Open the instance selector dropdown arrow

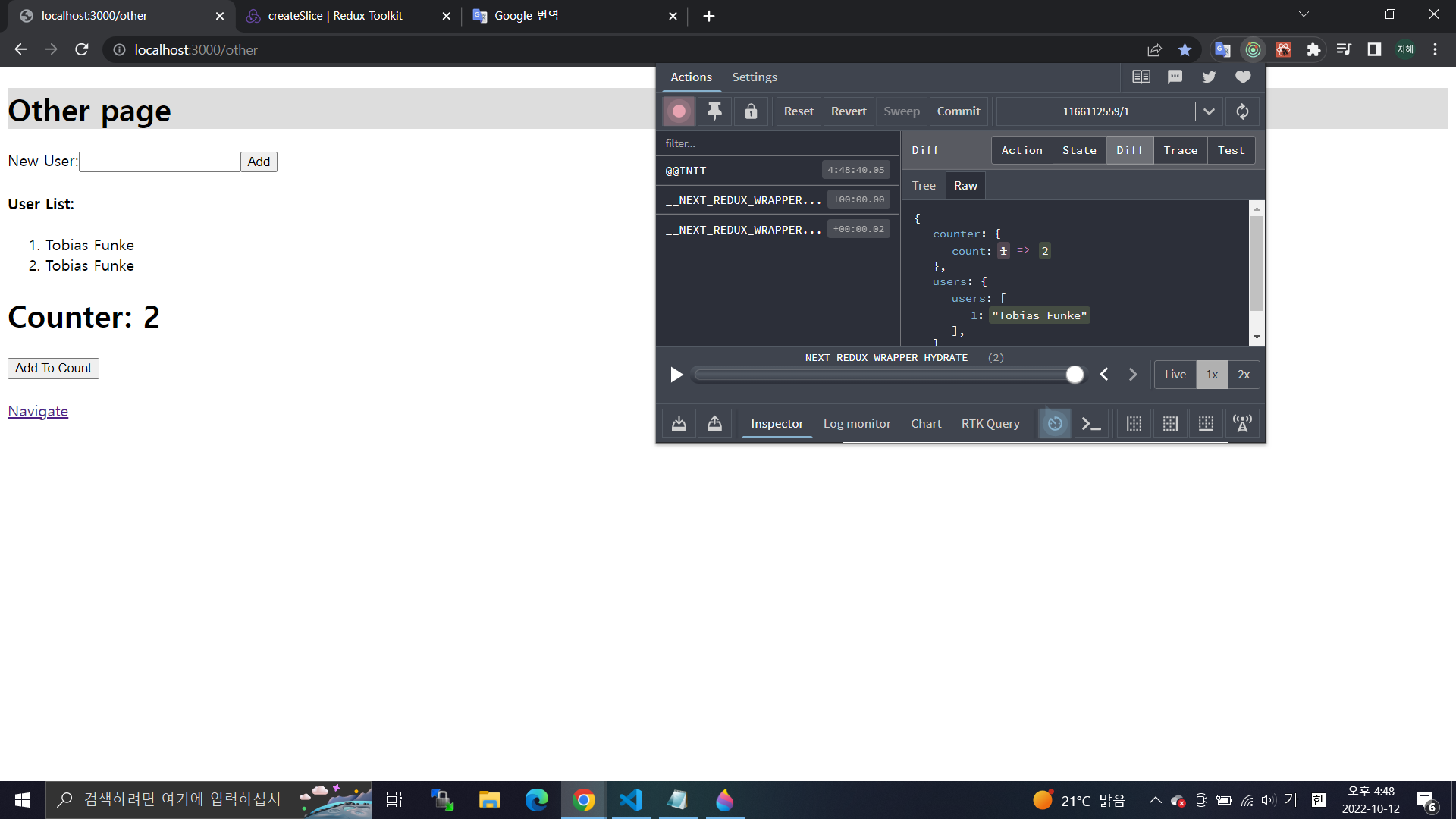click(1209, 111)
